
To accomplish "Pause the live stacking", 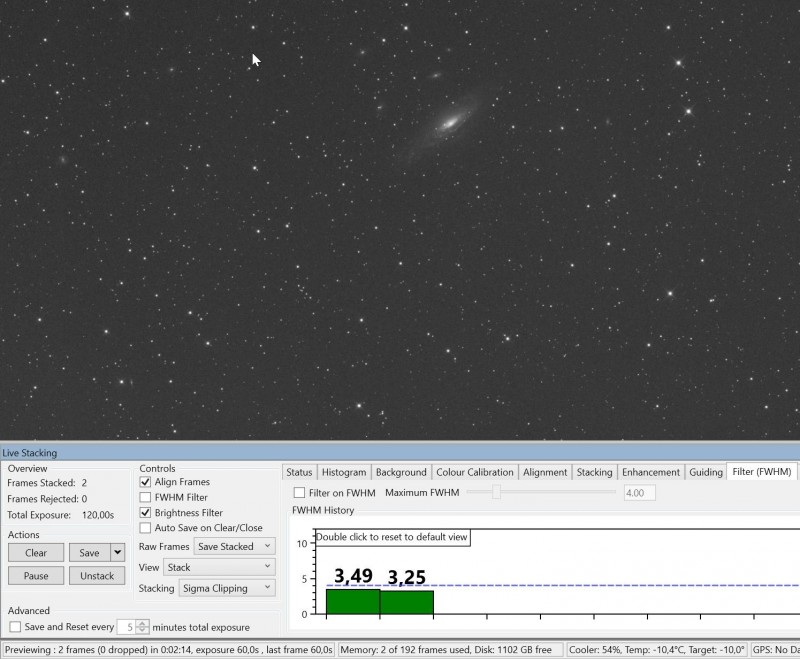I will pyautogui.click(x=36, y=576).
